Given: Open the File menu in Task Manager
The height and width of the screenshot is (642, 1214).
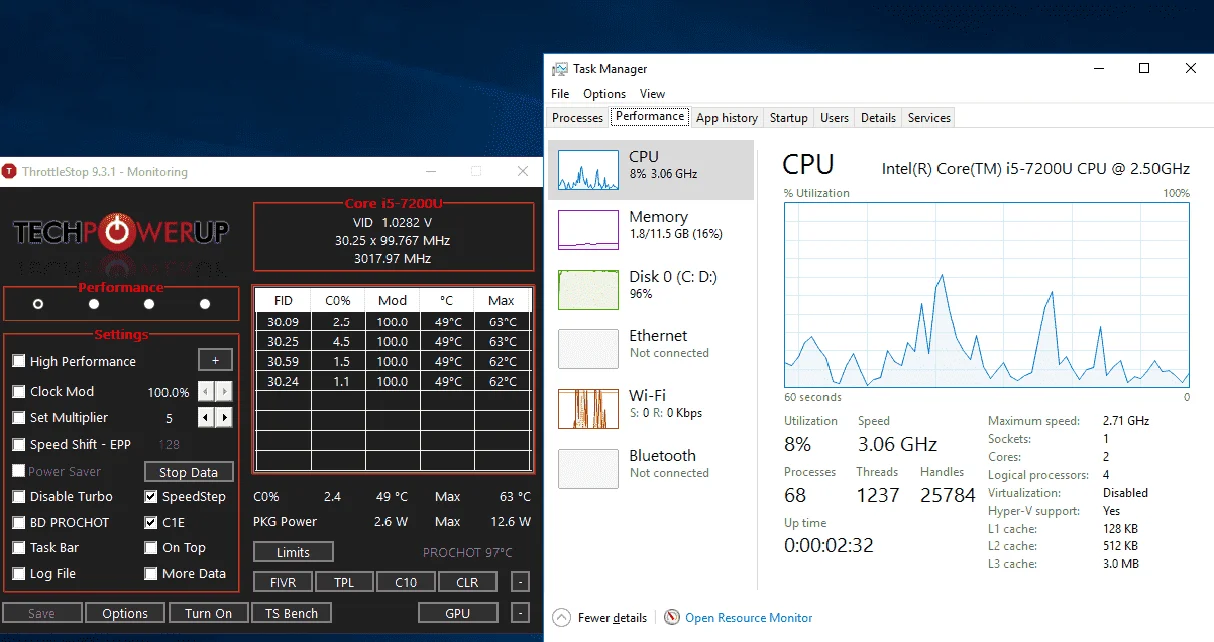Looking at the screenshot, I should pyautogui.click(x=560, y=93).
